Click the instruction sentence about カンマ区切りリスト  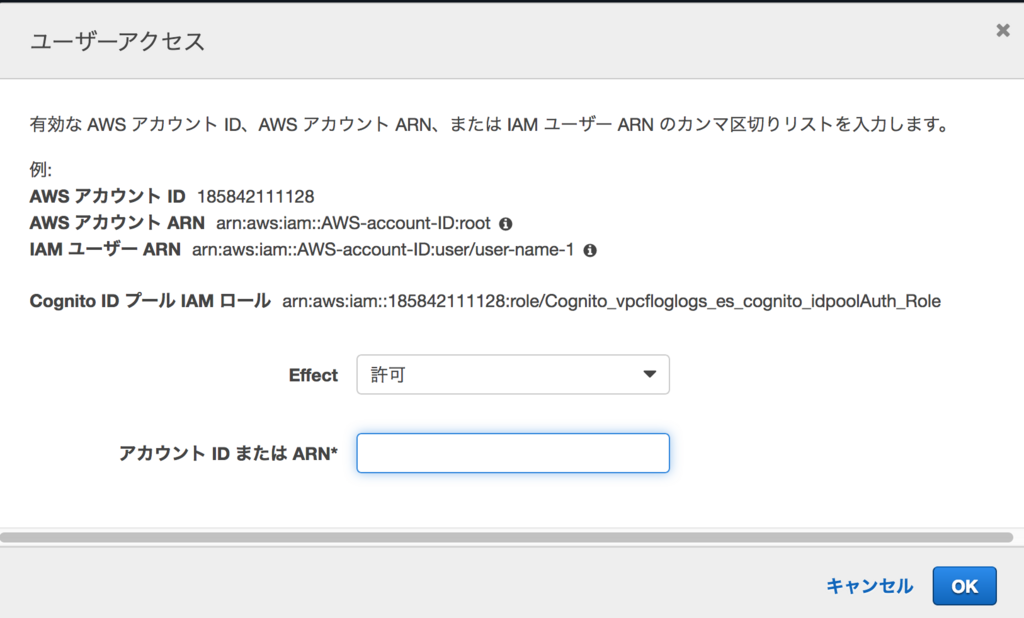(490, 124)
